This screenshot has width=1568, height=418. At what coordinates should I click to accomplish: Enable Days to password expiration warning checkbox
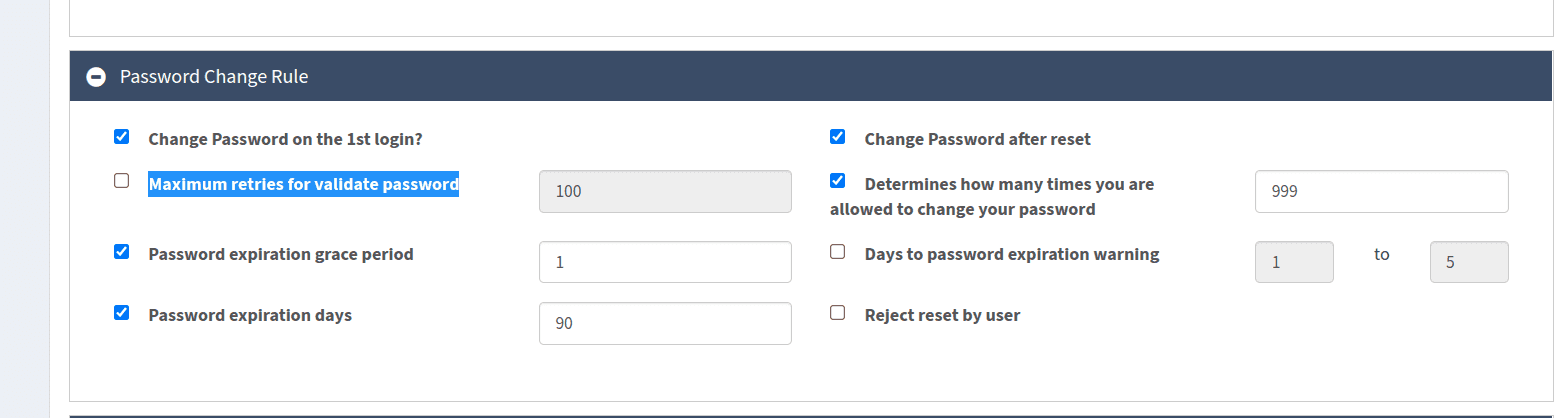coord(838,252)
